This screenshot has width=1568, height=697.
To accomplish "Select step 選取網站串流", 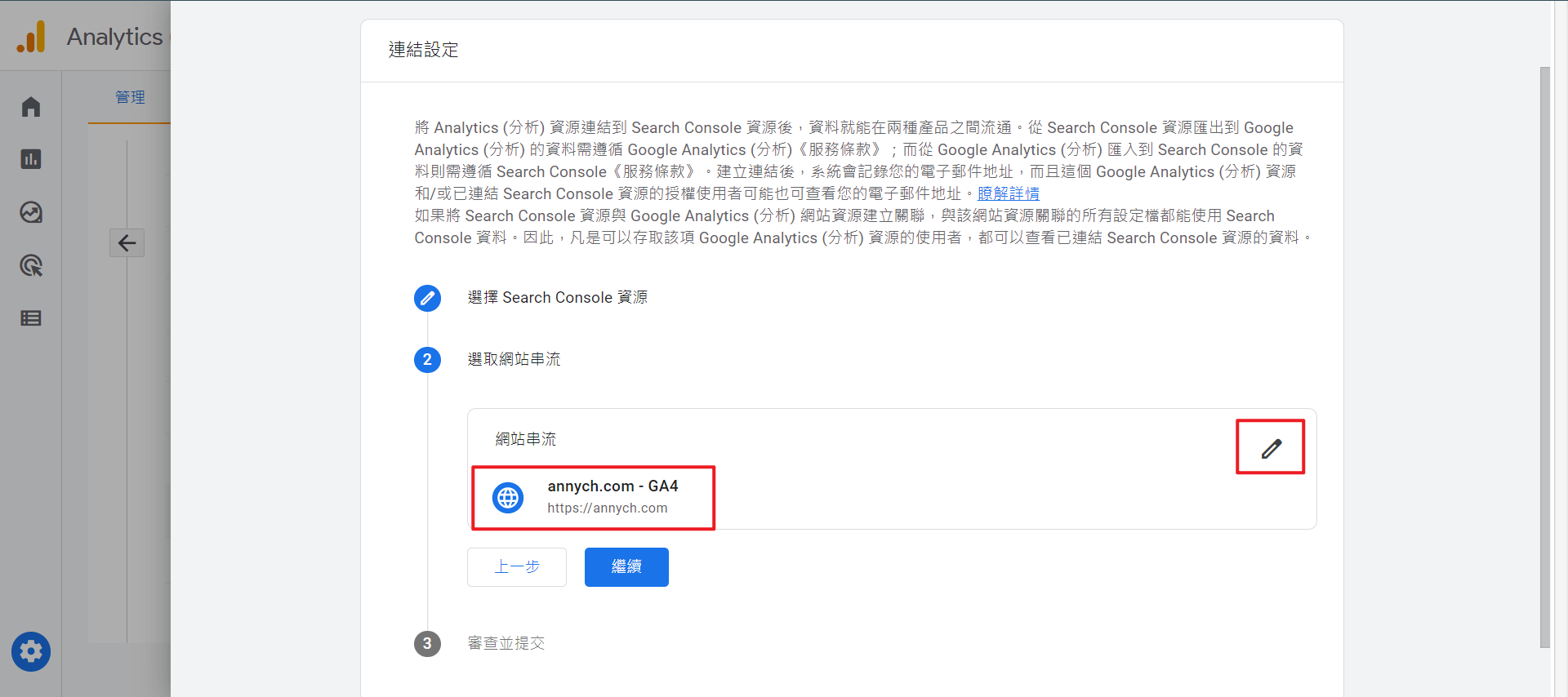I will [x=514, y=359].
